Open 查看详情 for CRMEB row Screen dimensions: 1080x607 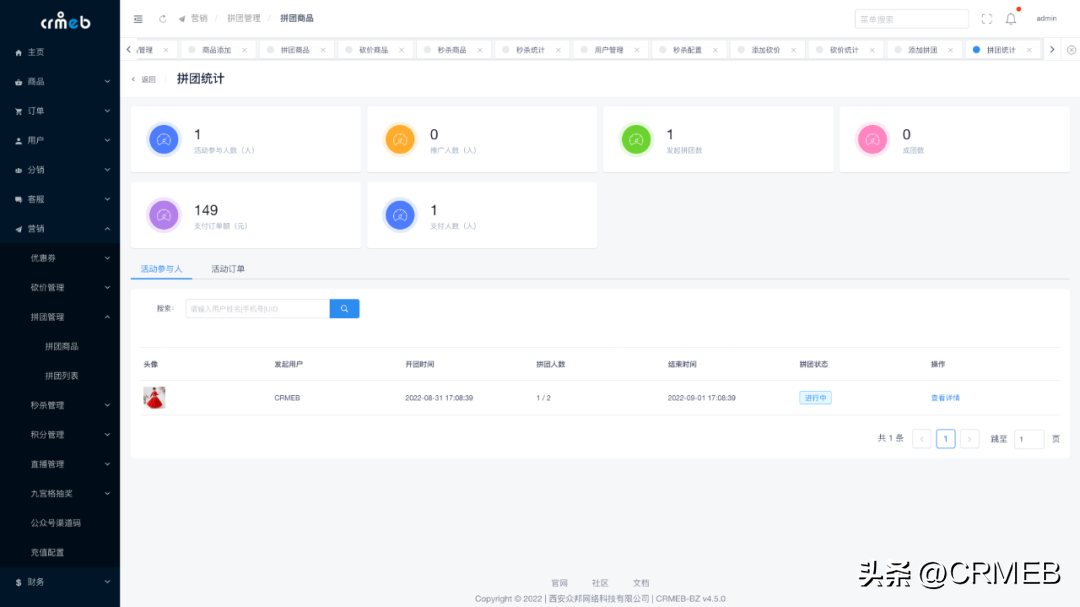[x=945, y=398]
